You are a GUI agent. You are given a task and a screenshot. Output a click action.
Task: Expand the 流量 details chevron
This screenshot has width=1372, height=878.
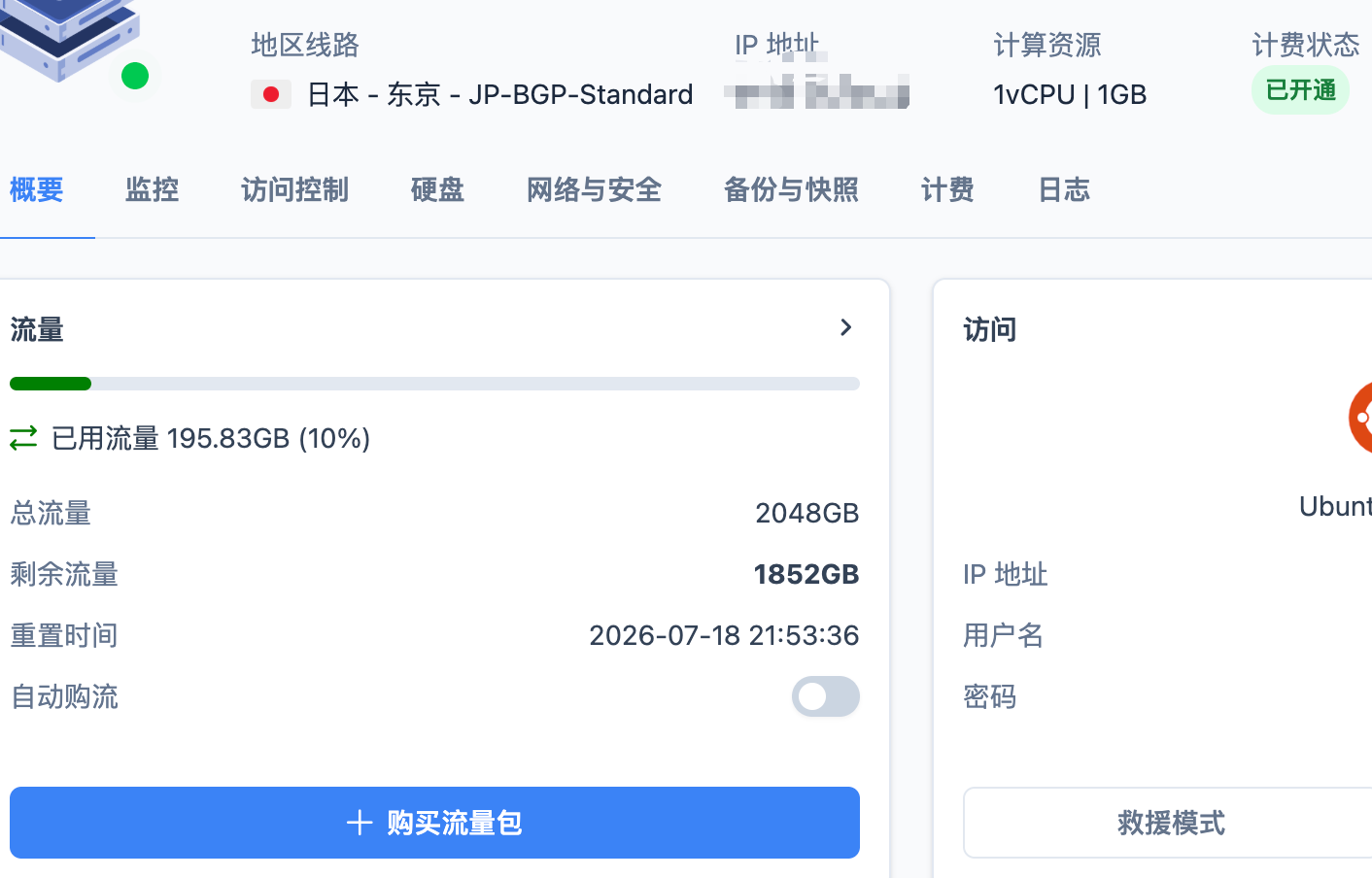[846, 327]
